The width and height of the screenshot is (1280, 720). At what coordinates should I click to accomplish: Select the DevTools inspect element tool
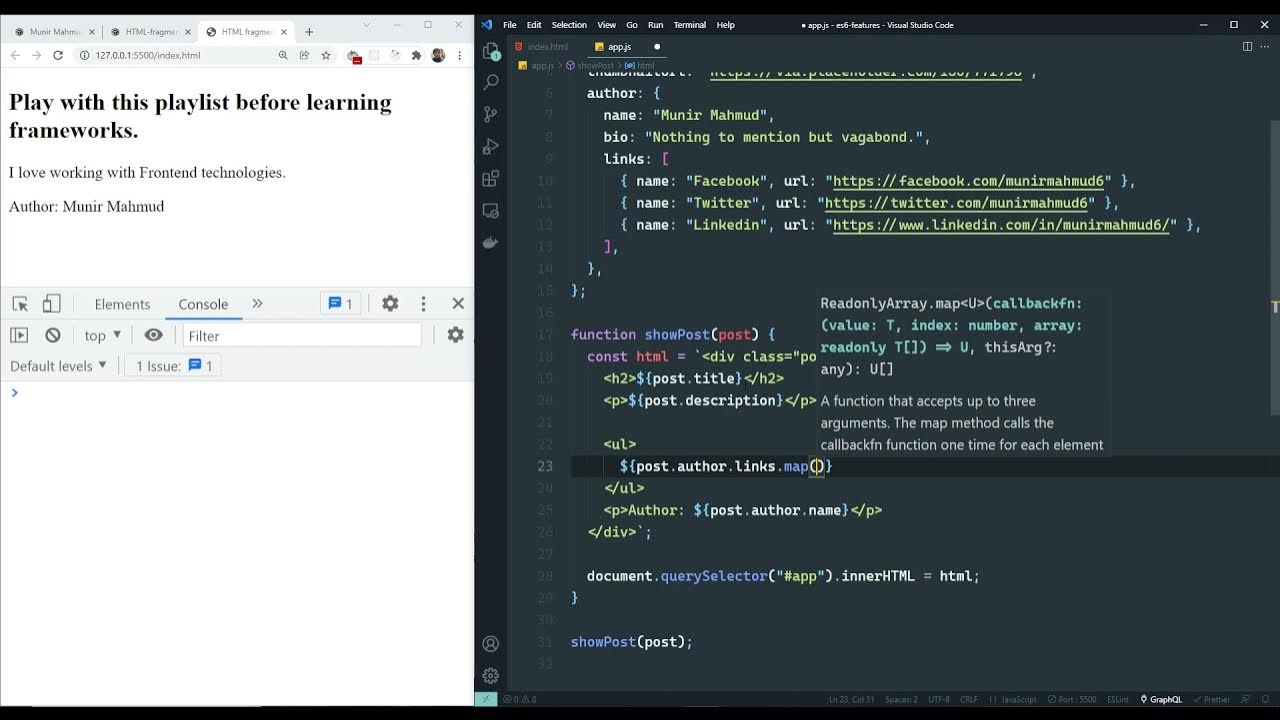(x=20, y=303)
